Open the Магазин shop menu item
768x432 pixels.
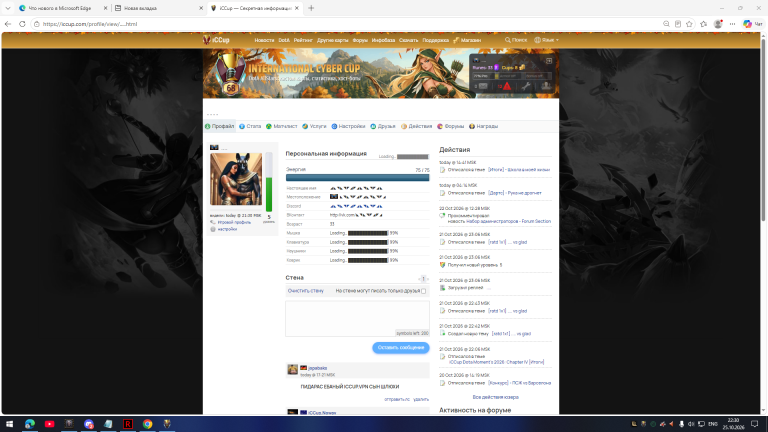[x=467, y=40]
